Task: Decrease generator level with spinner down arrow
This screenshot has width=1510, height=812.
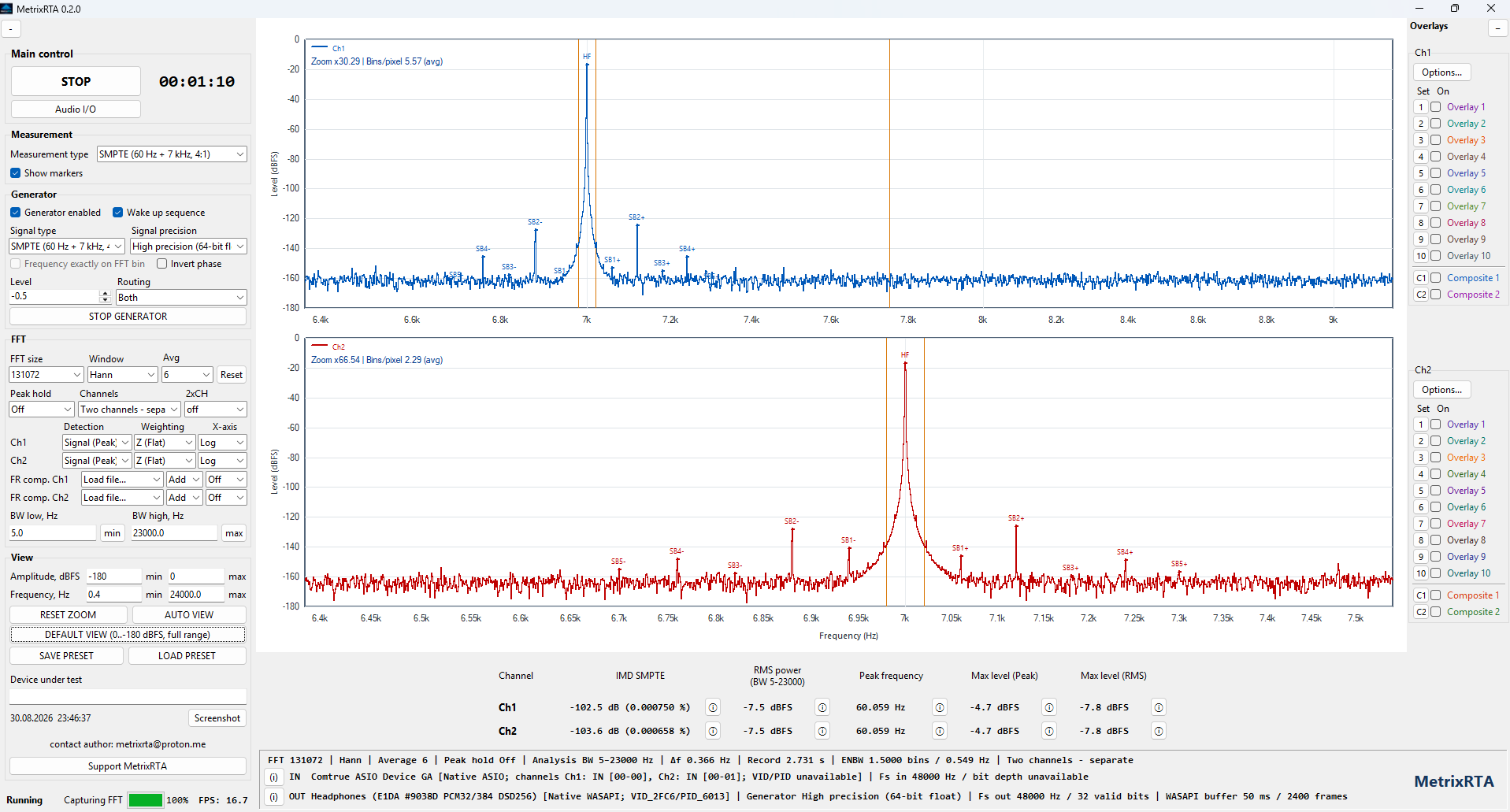Action: pyautogui.click(x=105, y=300)
